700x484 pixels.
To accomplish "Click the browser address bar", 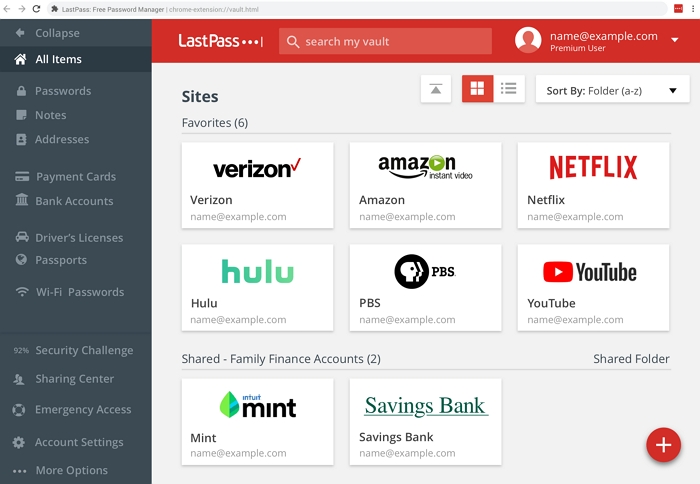I will (357, 9).
